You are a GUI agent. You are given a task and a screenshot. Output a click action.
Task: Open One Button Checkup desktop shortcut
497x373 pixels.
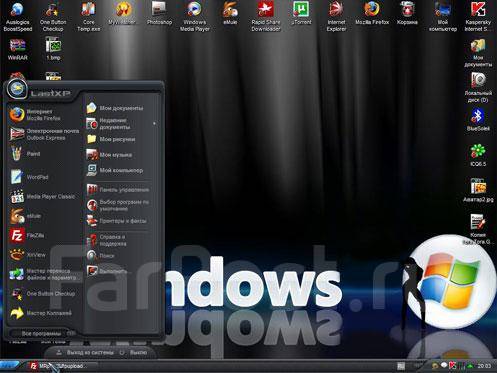tap(53, 17)
